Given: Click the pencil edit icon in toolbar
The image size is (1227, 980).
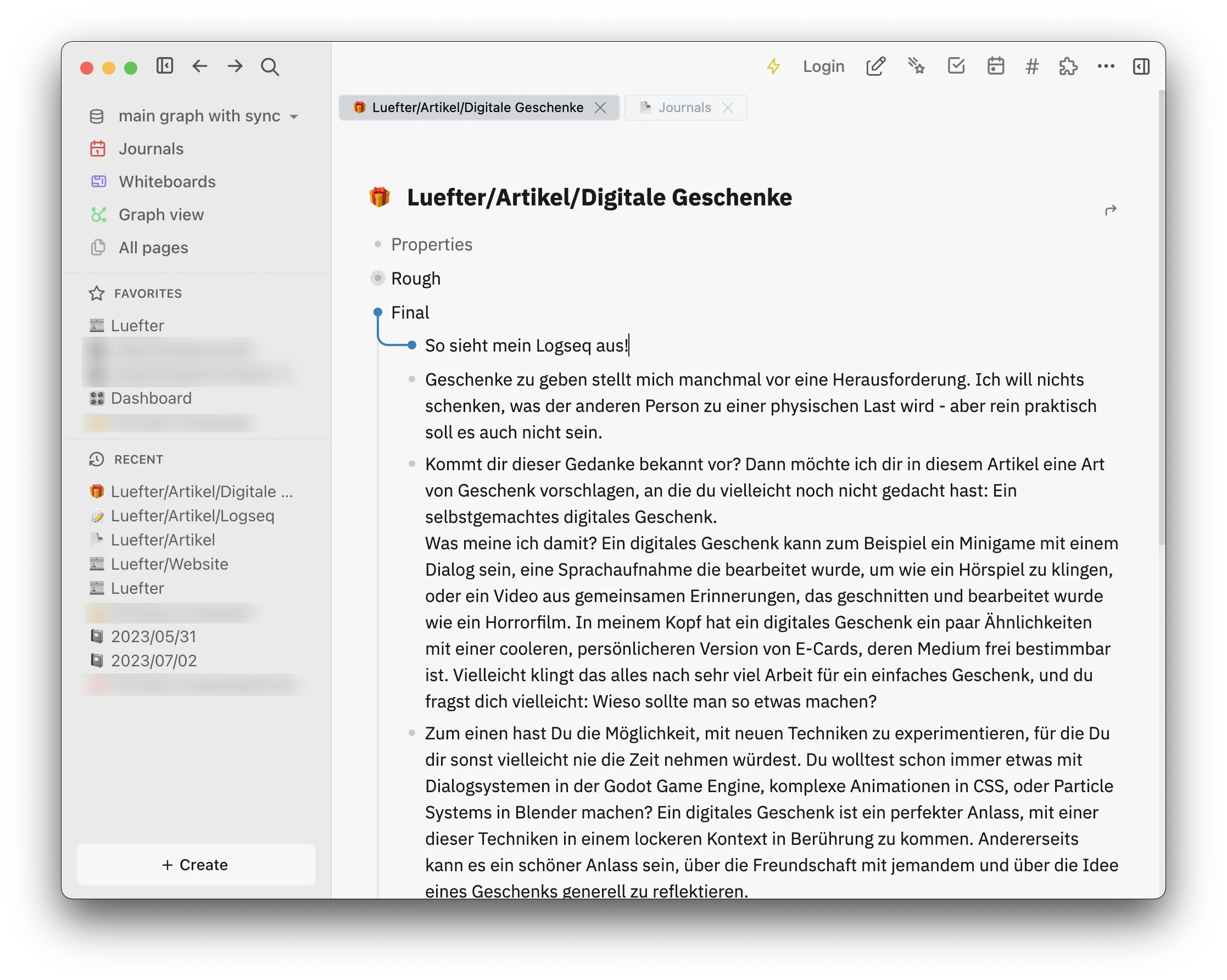Looking at the screenshot, I should (875, 66).
